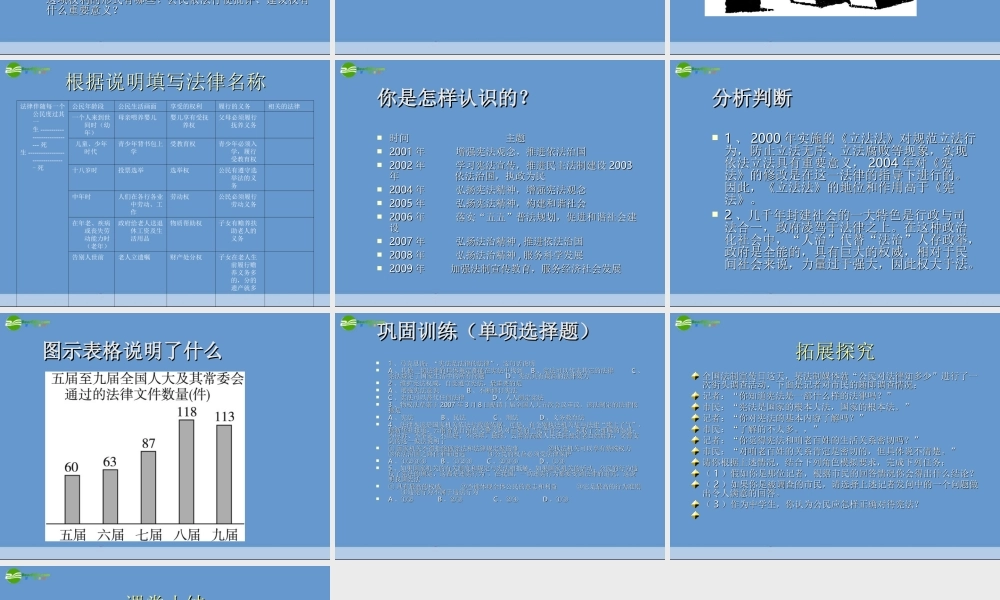Click the column label 时间

[399, 138]
